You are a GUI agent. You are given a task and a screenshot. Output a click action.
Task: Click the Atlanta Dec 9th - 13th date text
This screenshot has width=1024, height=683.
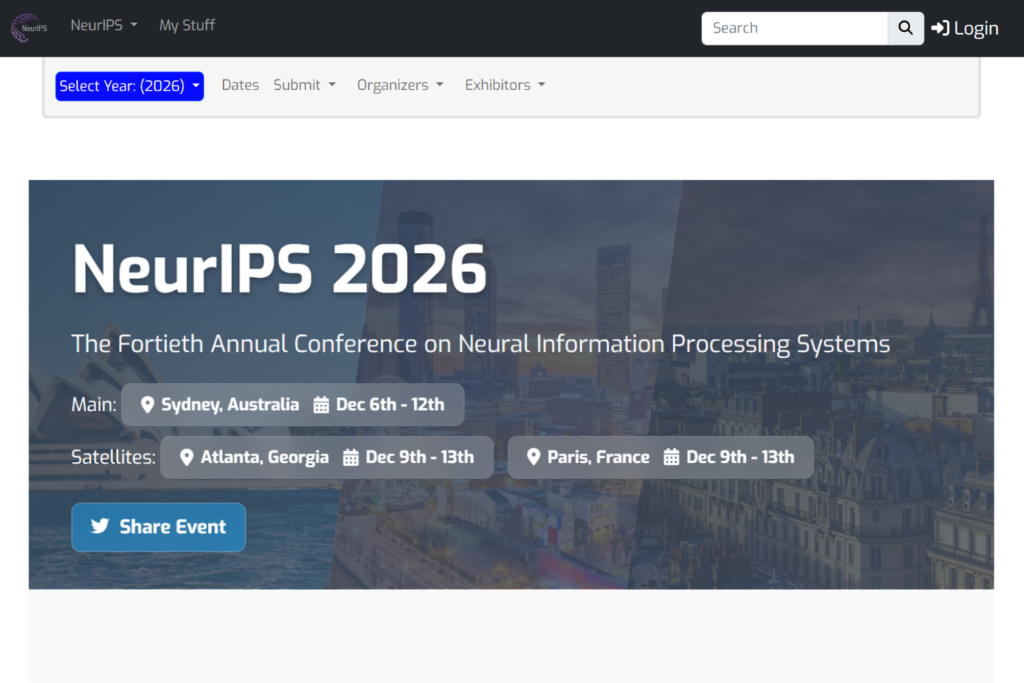point(419,457)
